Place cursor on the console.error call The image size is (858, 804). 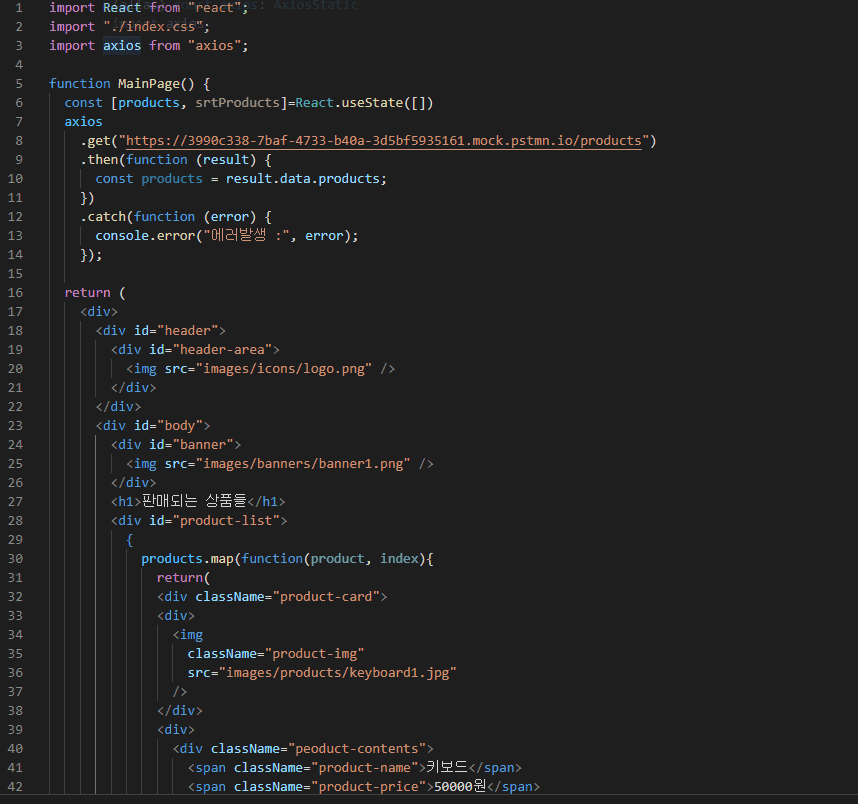click(x=145, y=236)
